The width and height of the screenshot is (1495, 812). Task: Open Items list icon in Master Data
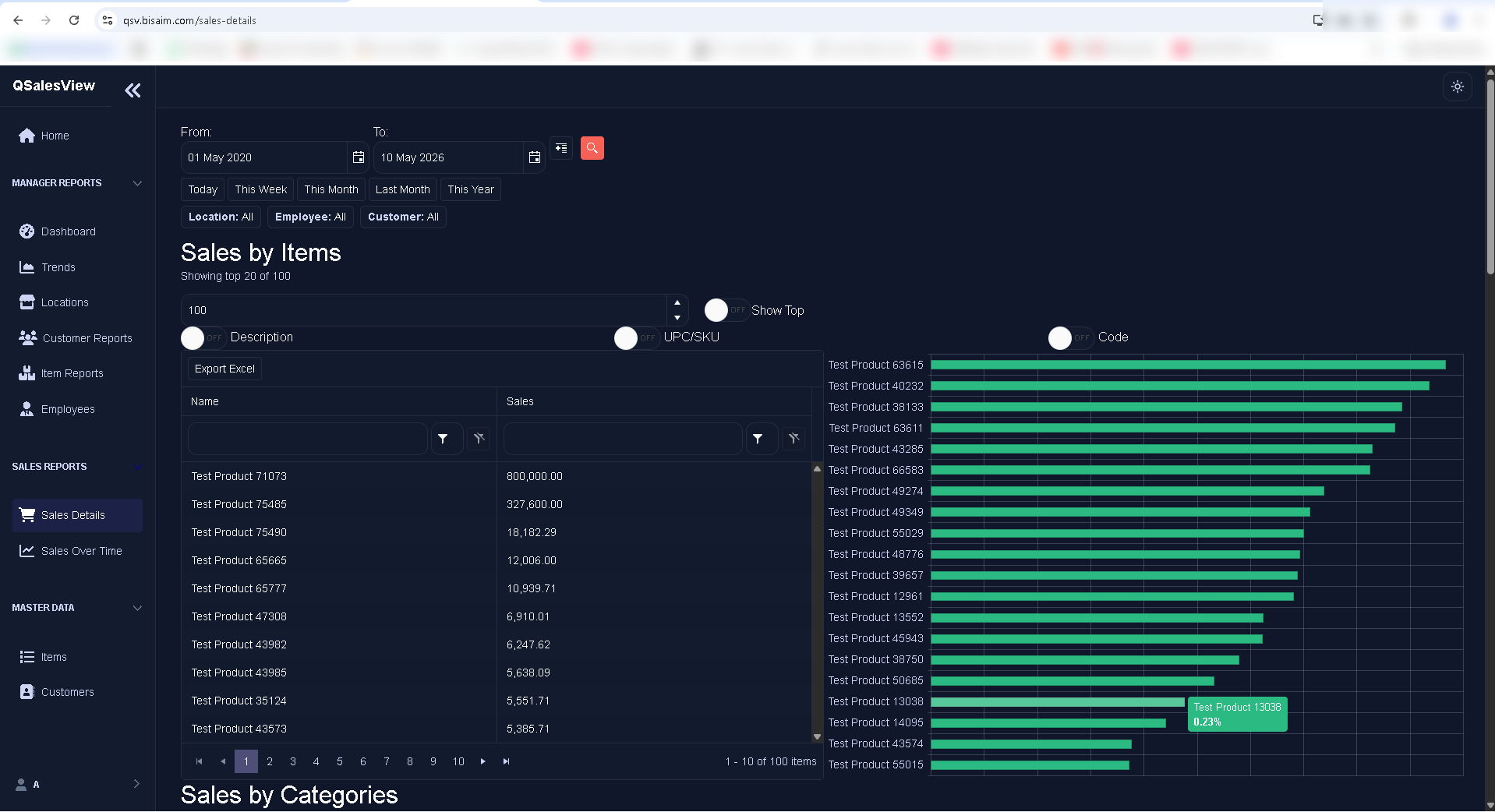(27, 657)
